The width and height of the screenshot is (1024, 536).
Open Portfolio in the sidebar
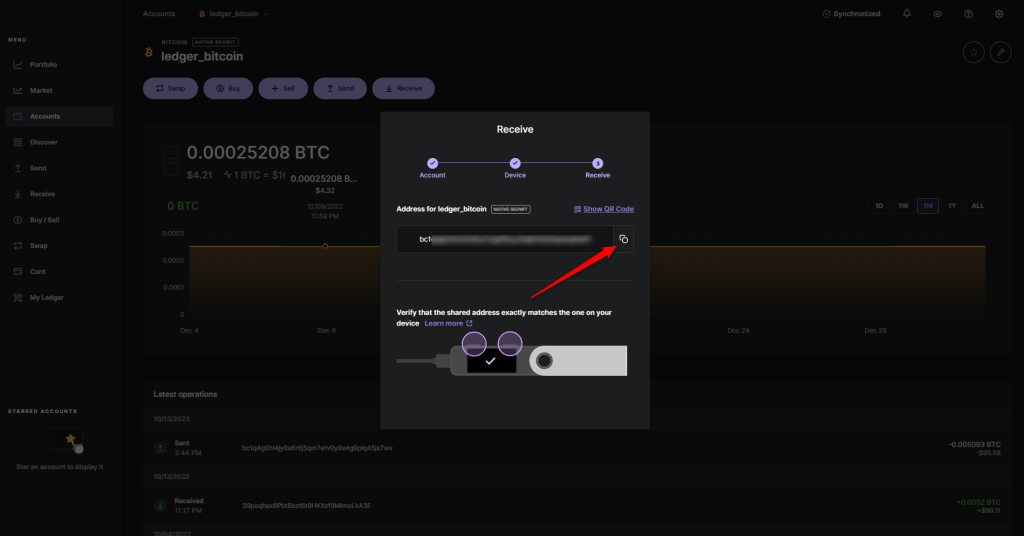tap(43, 65)
